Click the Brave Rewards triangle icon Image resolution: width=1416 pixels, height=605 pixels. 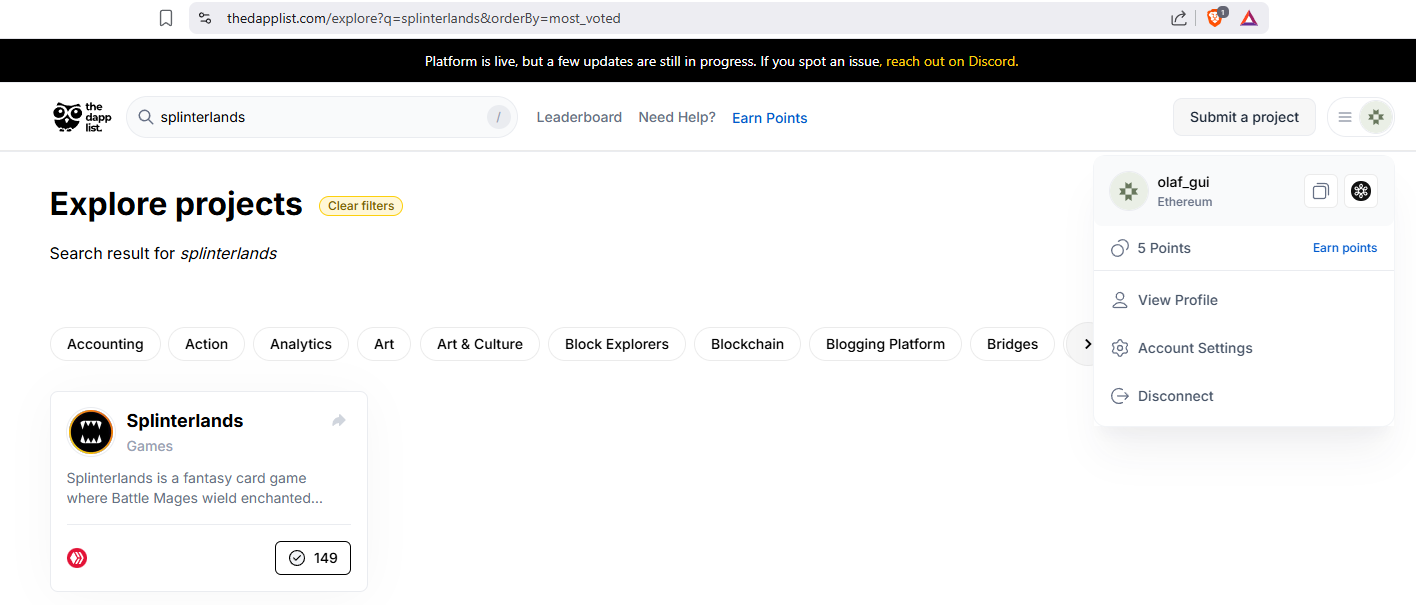point(1249,18)
